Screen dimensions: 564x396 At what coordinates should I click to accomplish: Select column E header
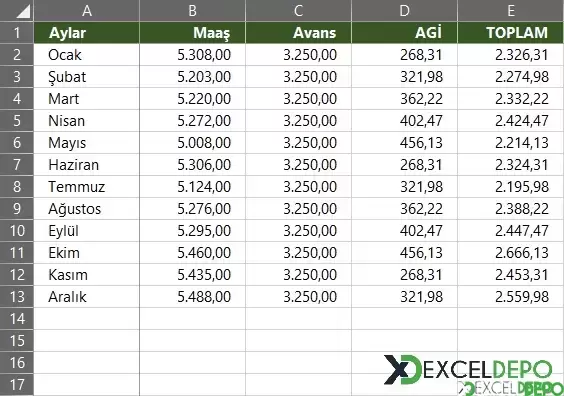(511, 10)
